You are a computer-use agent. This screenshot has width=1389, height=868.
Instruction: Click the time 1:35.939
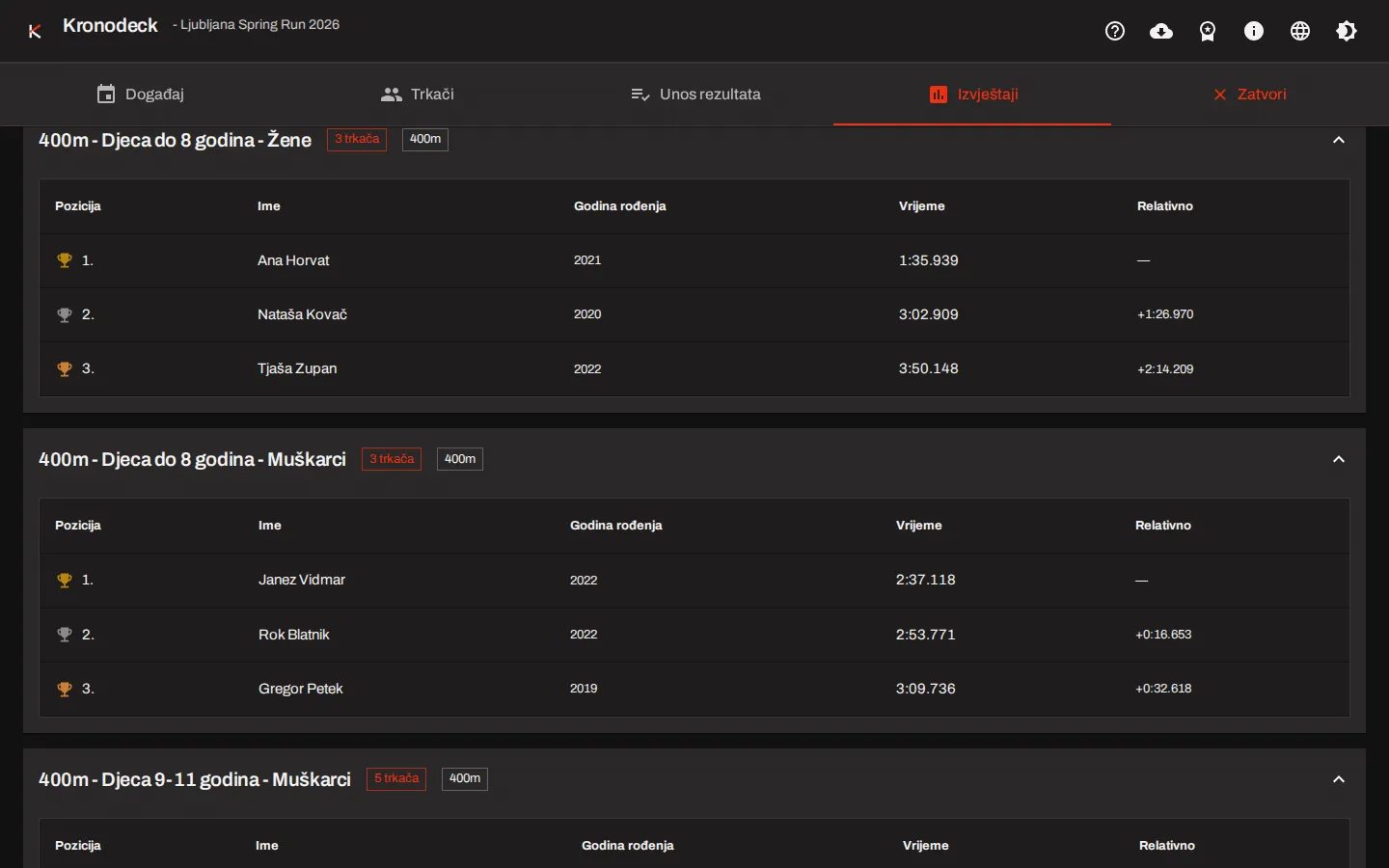(929, 260)
